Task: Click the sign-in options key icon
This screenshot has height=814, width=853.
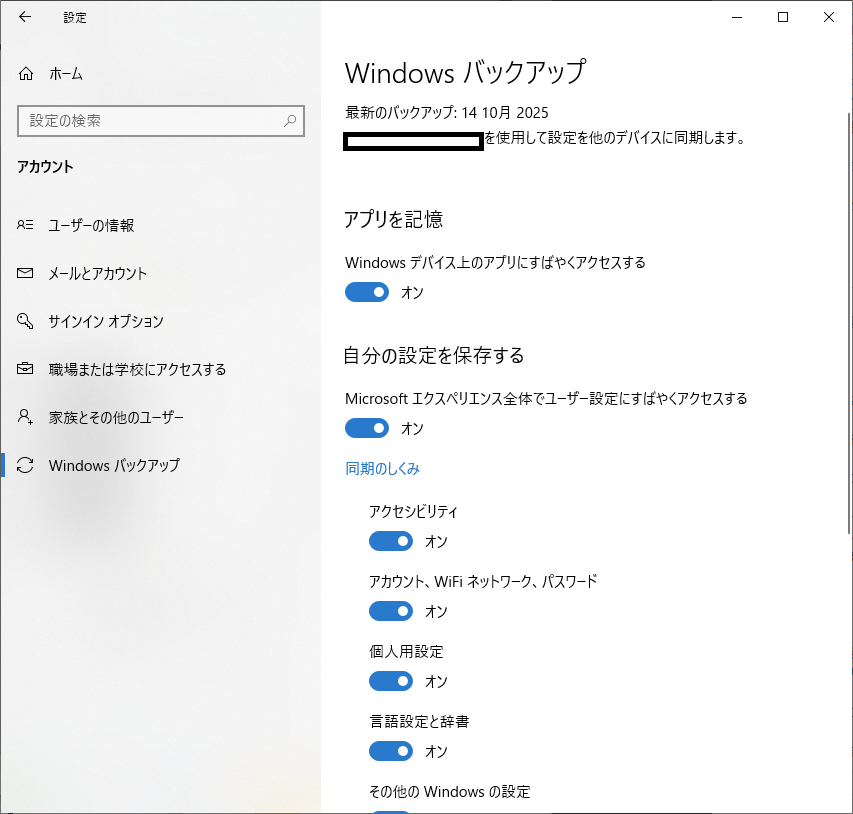Action: [x=26, y=321]
